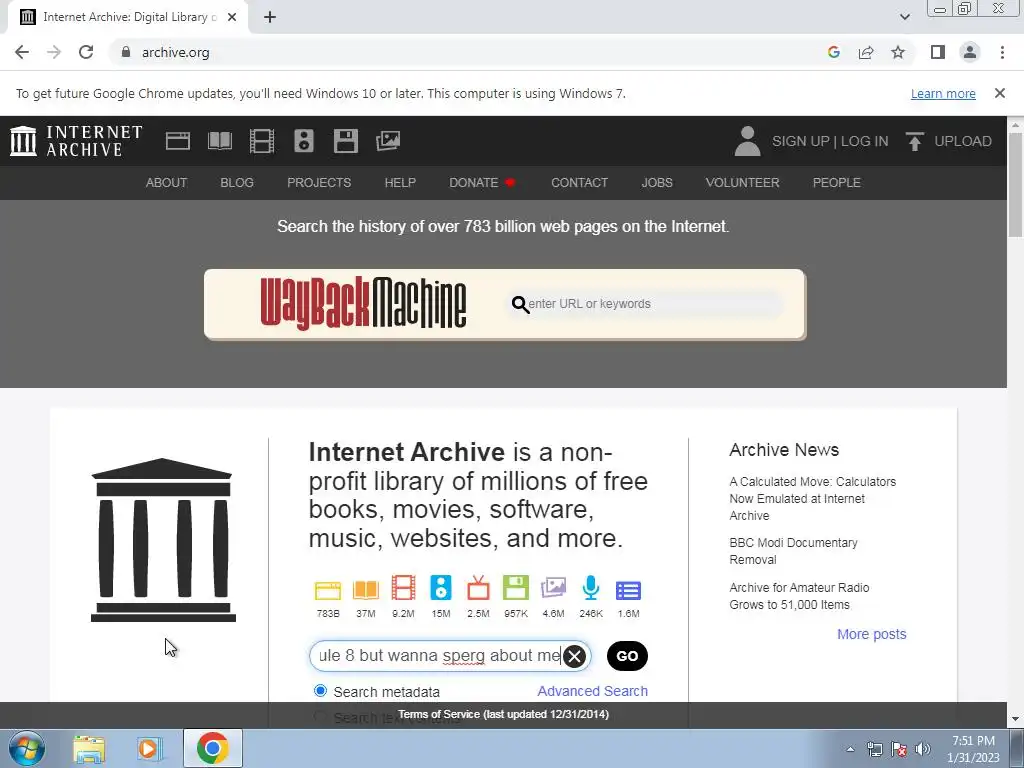Open Chrome profile avatar button
1024x768 pixels.
coord(970,52)
